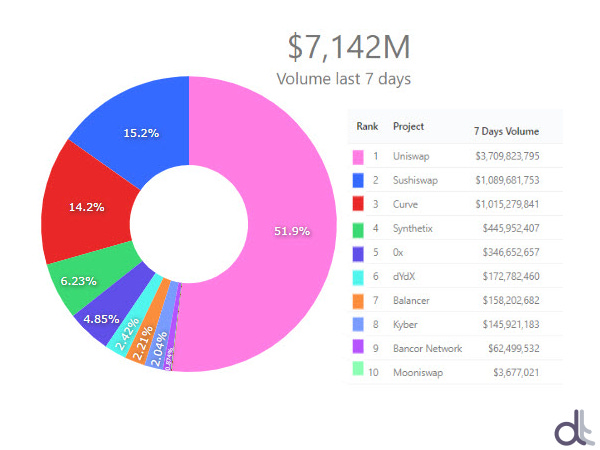Click the $1,089,681,753 volume value
Image resolution: width=600 pixels, height=450 pixels.
[507, 180]
